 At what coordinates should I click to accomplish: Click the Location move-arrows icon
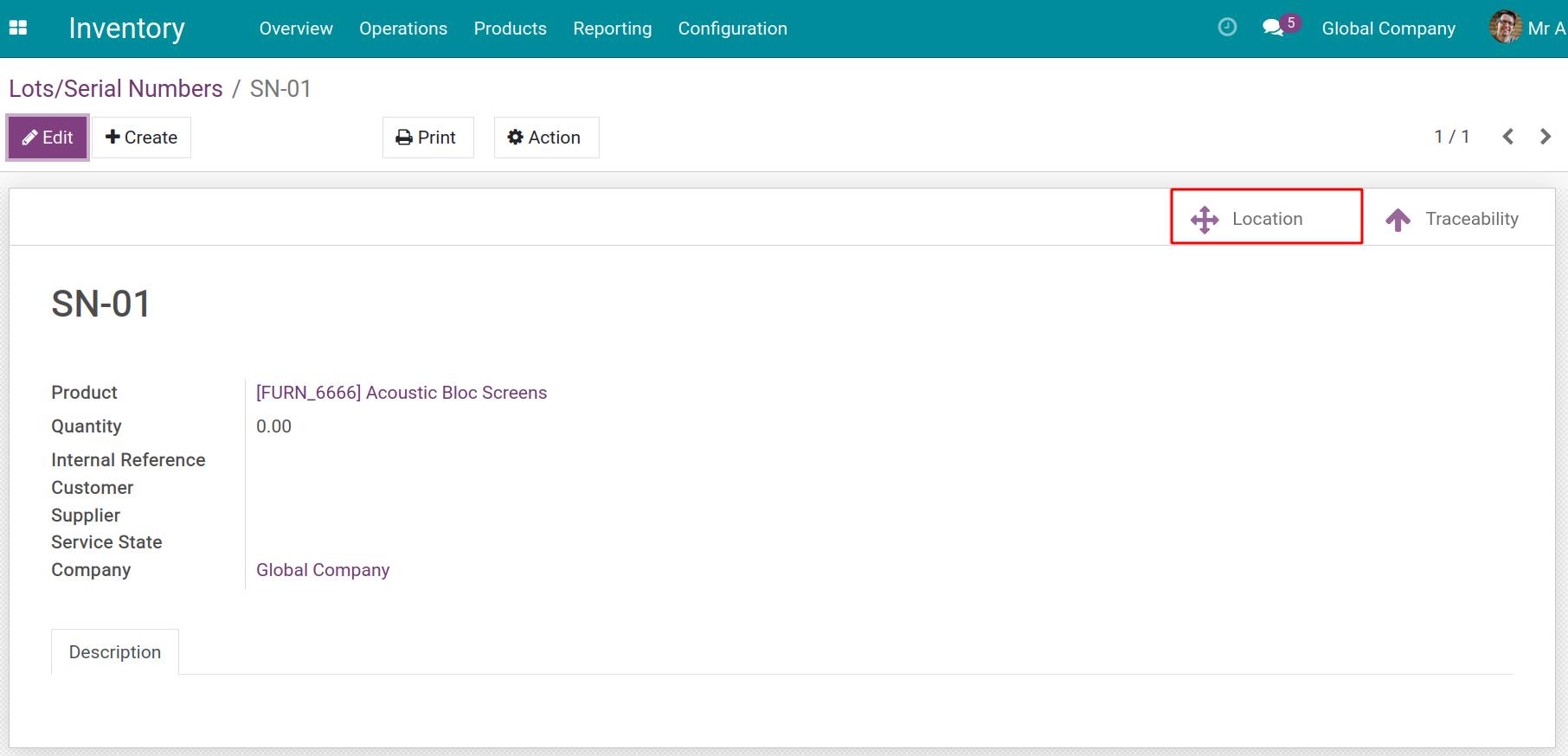pyautogui.click(x=1205, y=220)
